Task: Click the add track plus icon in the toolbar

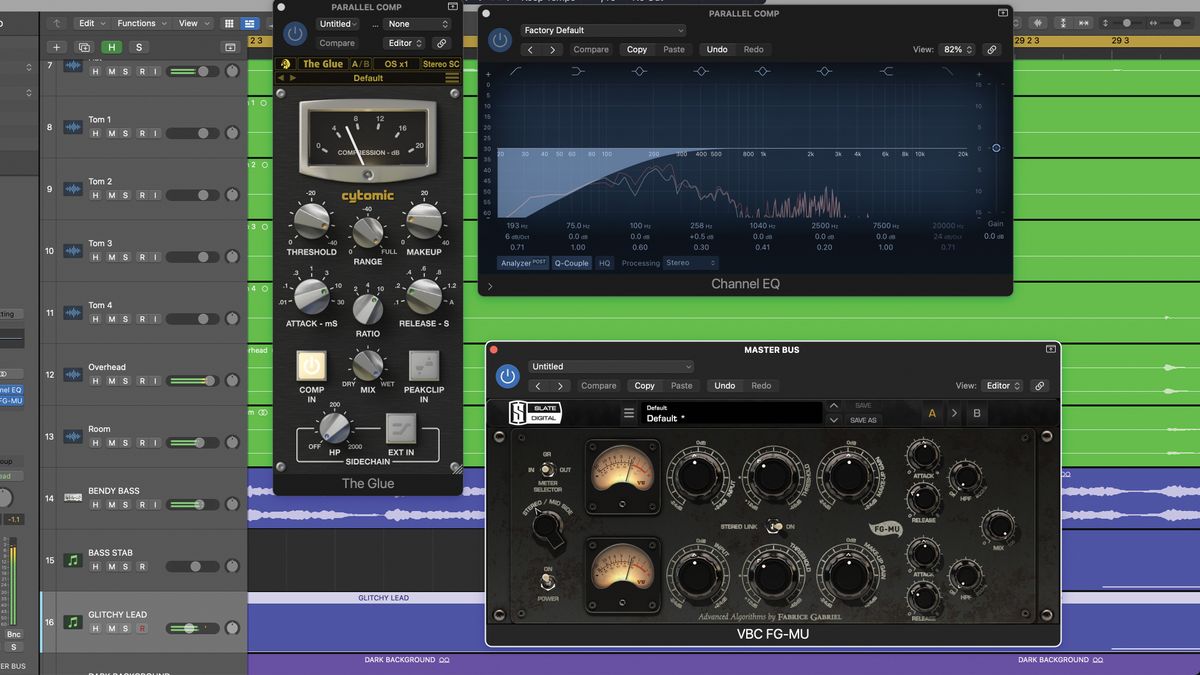Action: (x=56, y=46)
